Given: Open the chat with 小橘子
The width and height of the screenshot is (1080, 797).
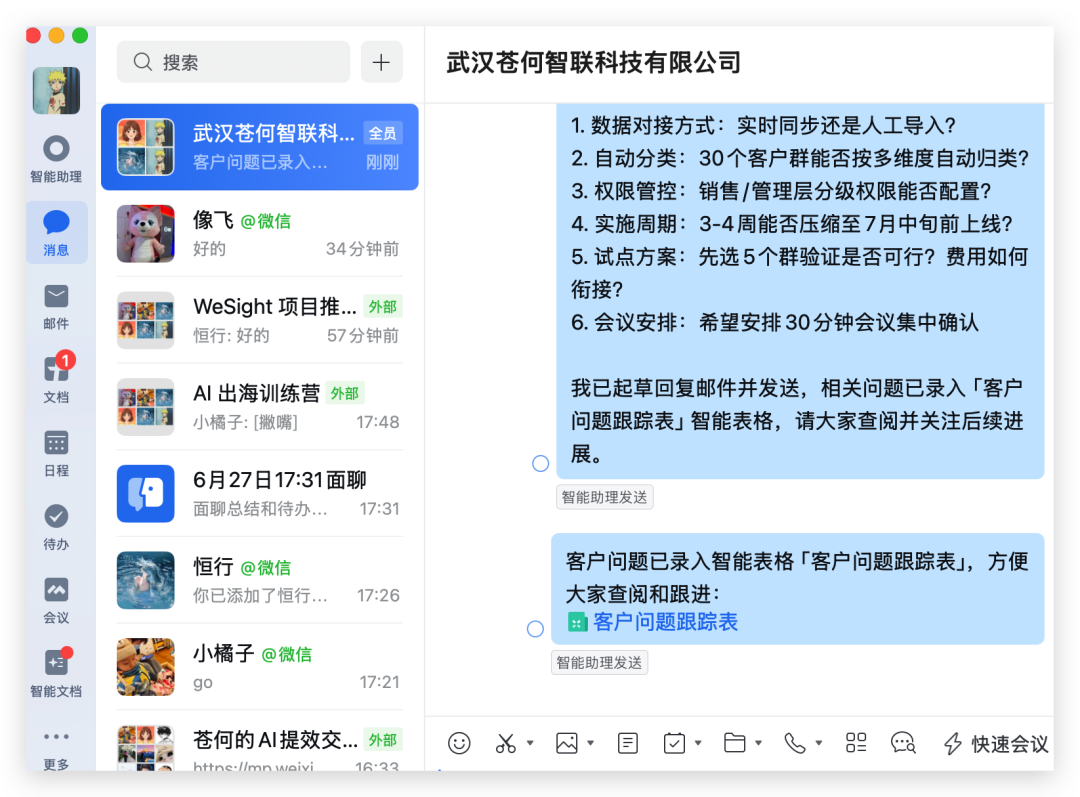Looking at the screenshot, I should [x=260, y=667].
